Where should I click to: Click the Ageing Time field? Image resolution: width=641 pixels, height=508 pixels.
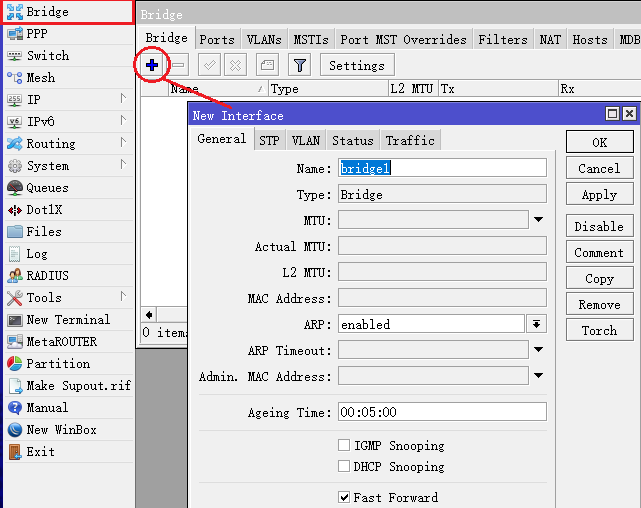[x=443, y=412]
